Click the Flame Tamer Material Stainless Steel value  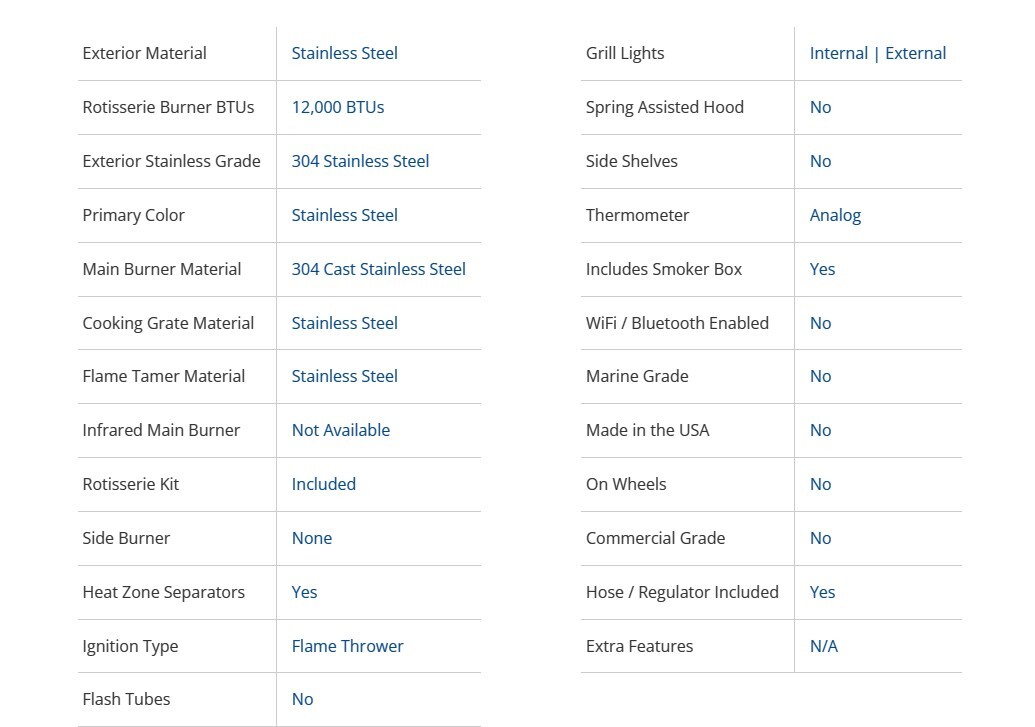(x=344, y=376)
